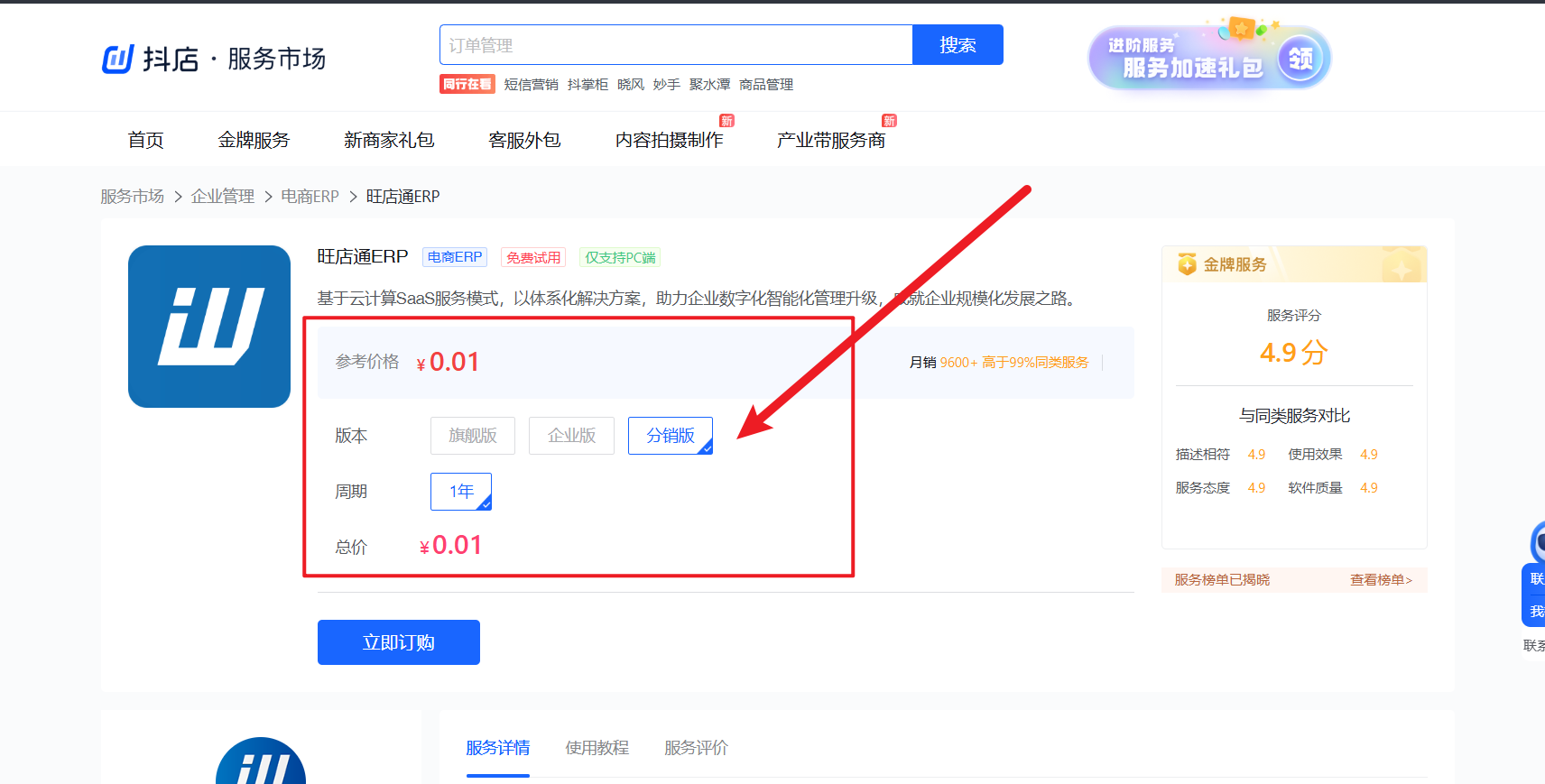Click the 服务榜单已揭晓 text
This screenshot has height=784, width=1545.
tap(1222, 580)
